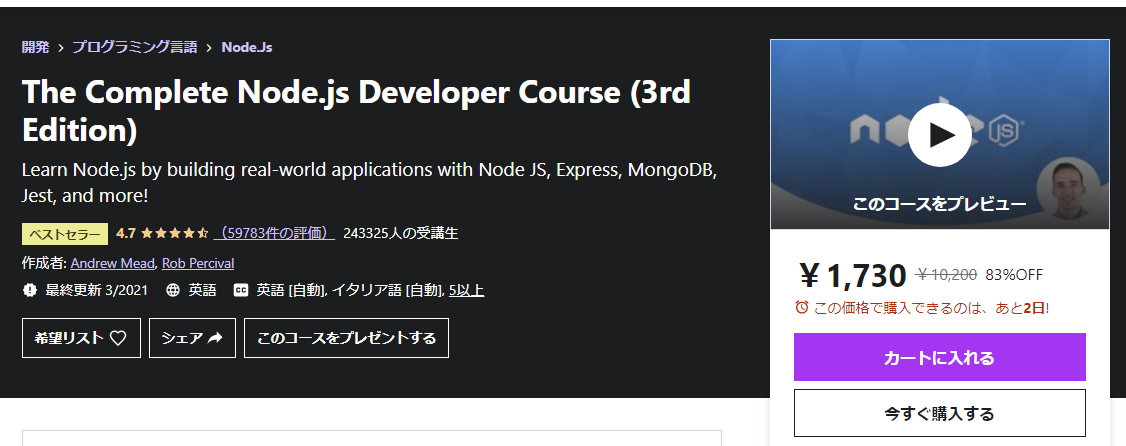Open instructor Andrew Mead's profile
The height and width of the screenshot is (446, 1126).
coord(113,263)
